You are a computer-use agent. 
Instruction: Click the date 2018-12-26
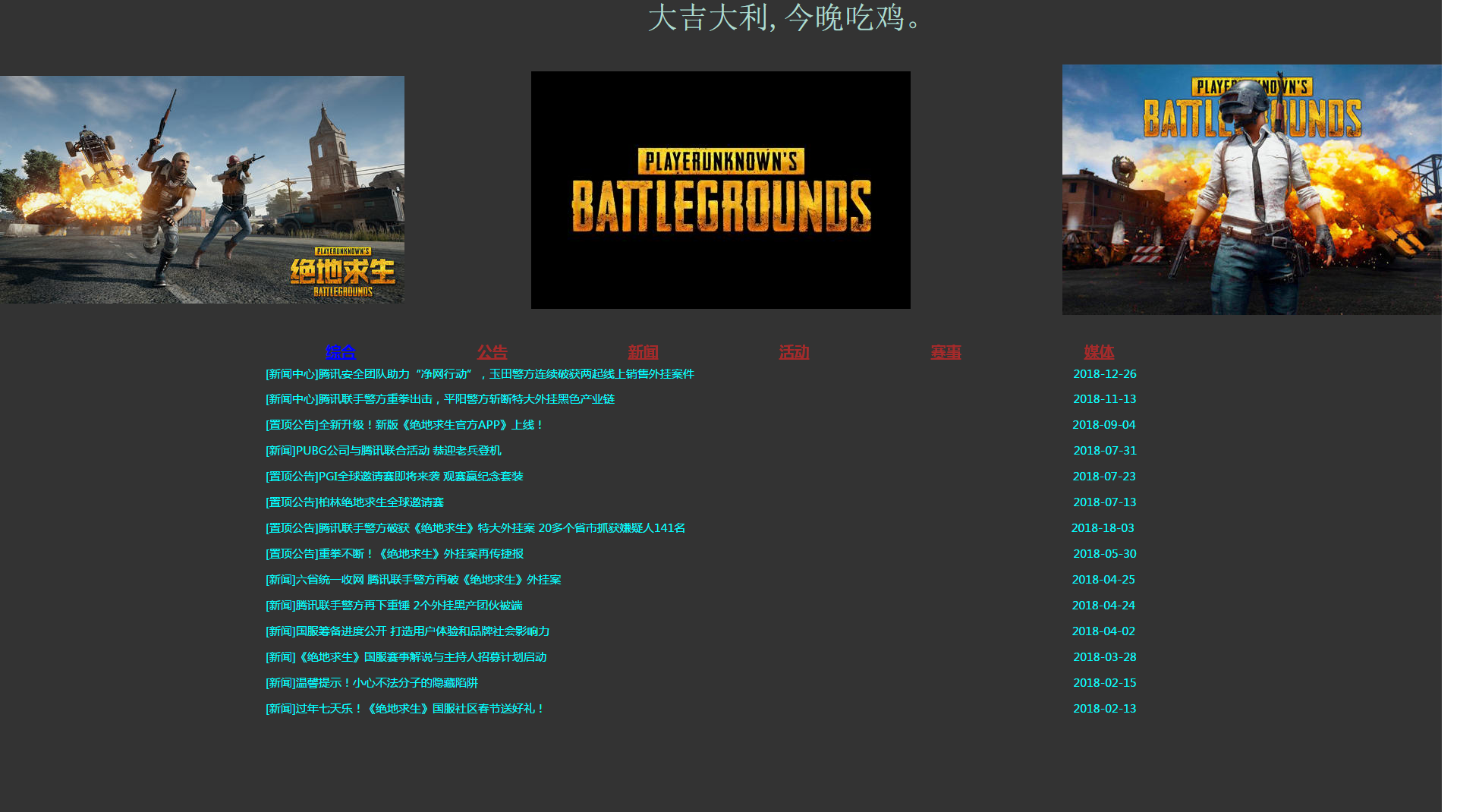coord(1105,374)
